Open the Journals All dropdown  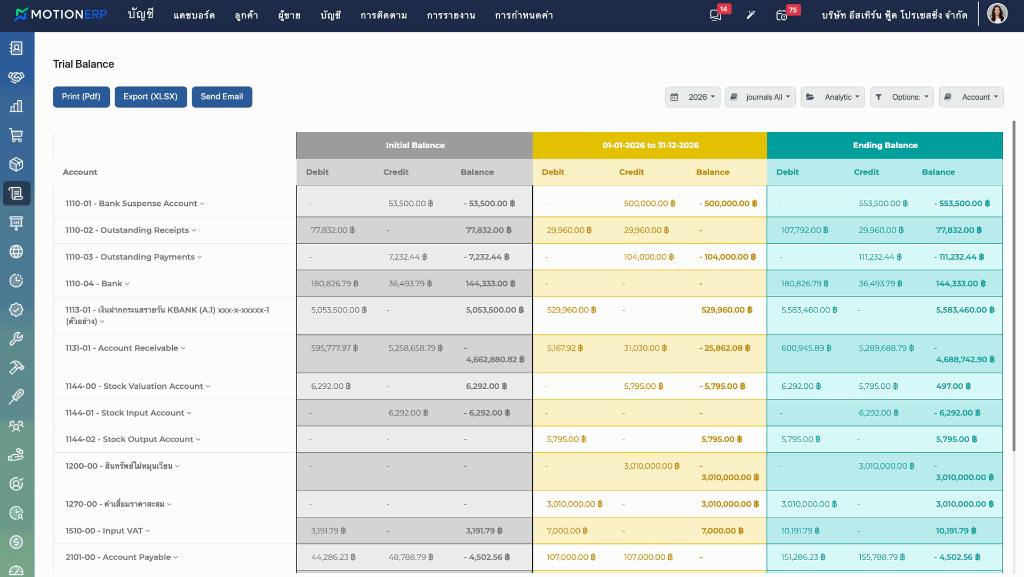pos(761,97)
